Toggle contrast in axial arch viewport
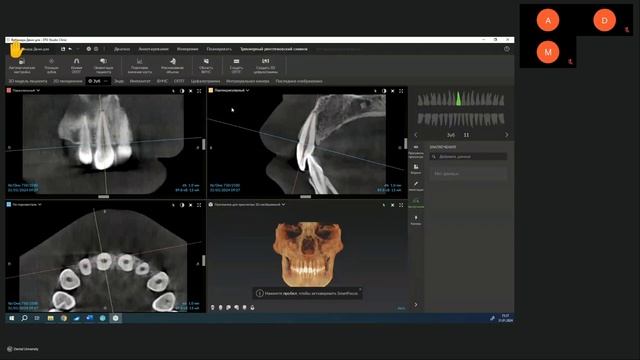 [x=182, y=205]
